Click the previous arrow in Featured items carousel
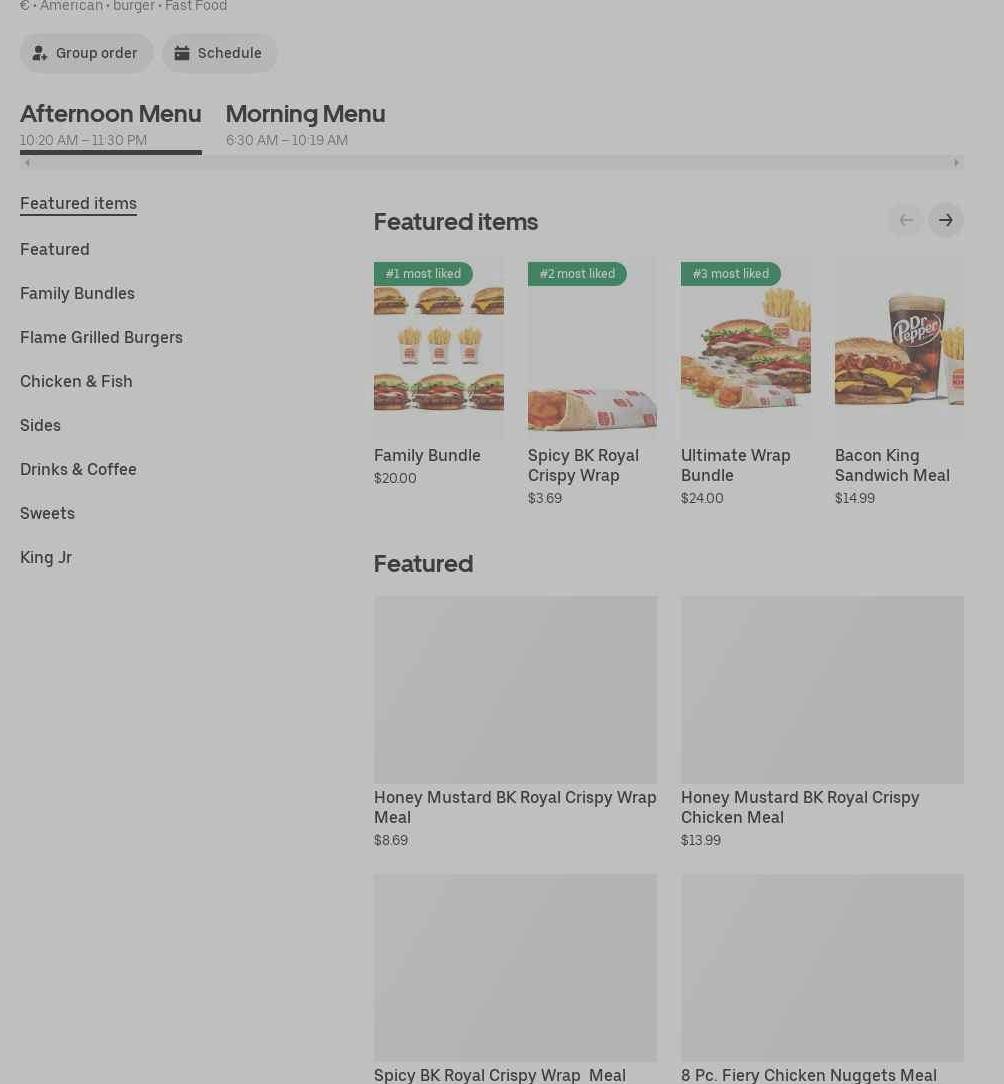 (905, 220)
